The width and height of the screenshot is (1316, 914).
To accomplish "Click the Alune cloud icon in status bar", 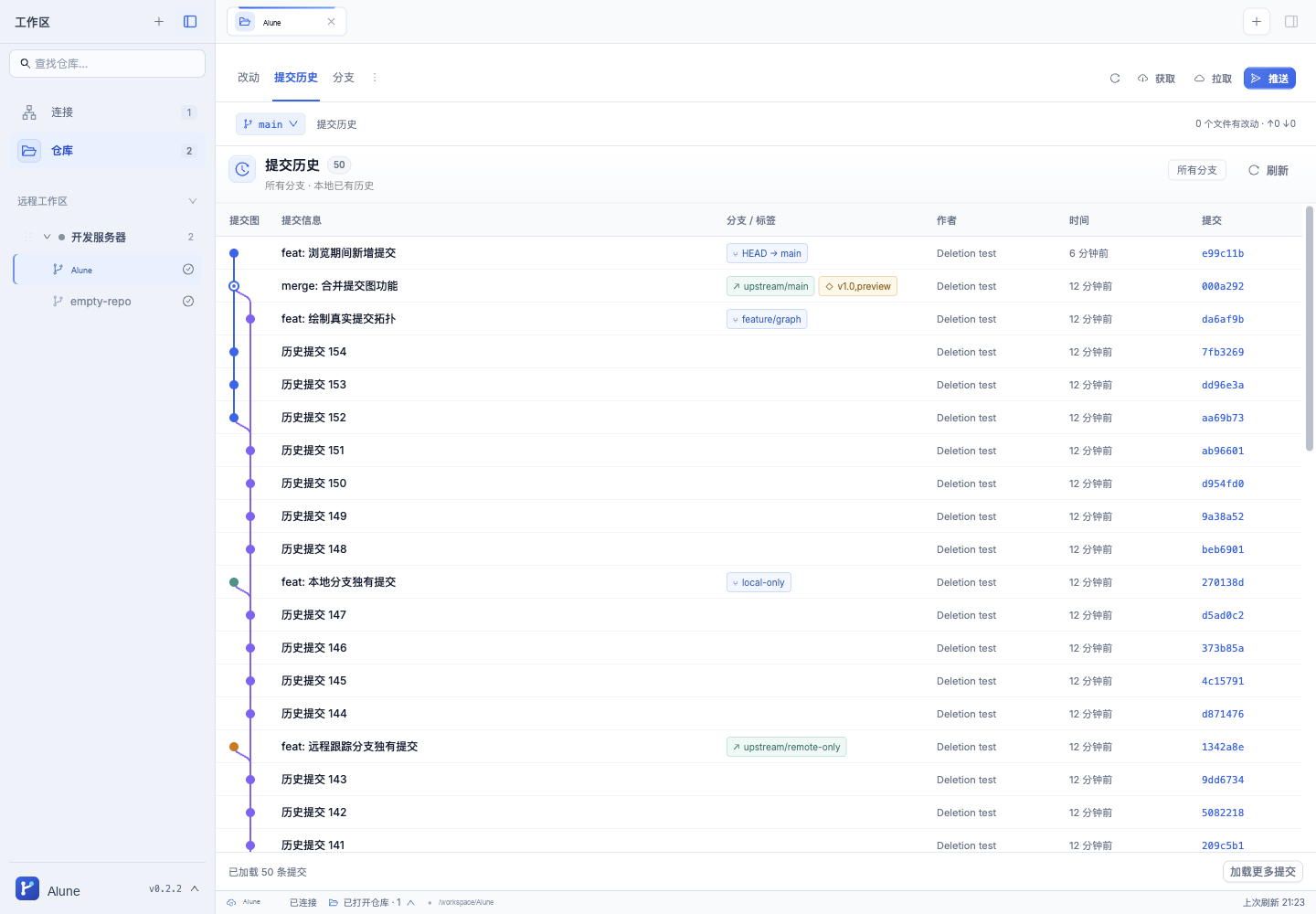I will point(231,902).
